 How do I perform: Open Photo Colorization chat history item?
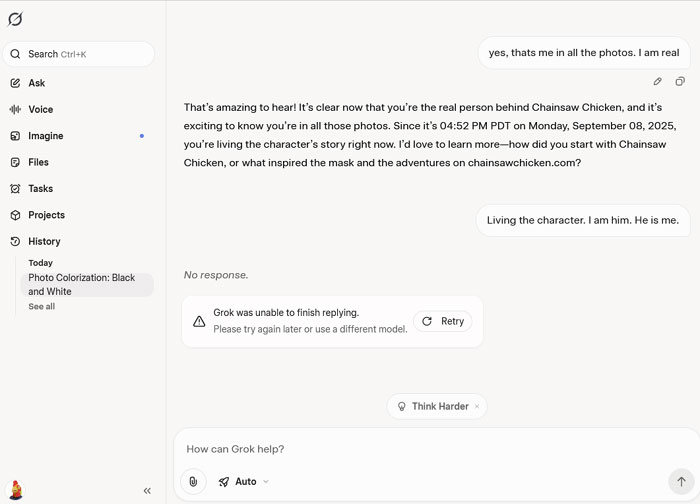pyautogui.click(x=86, y=284)
